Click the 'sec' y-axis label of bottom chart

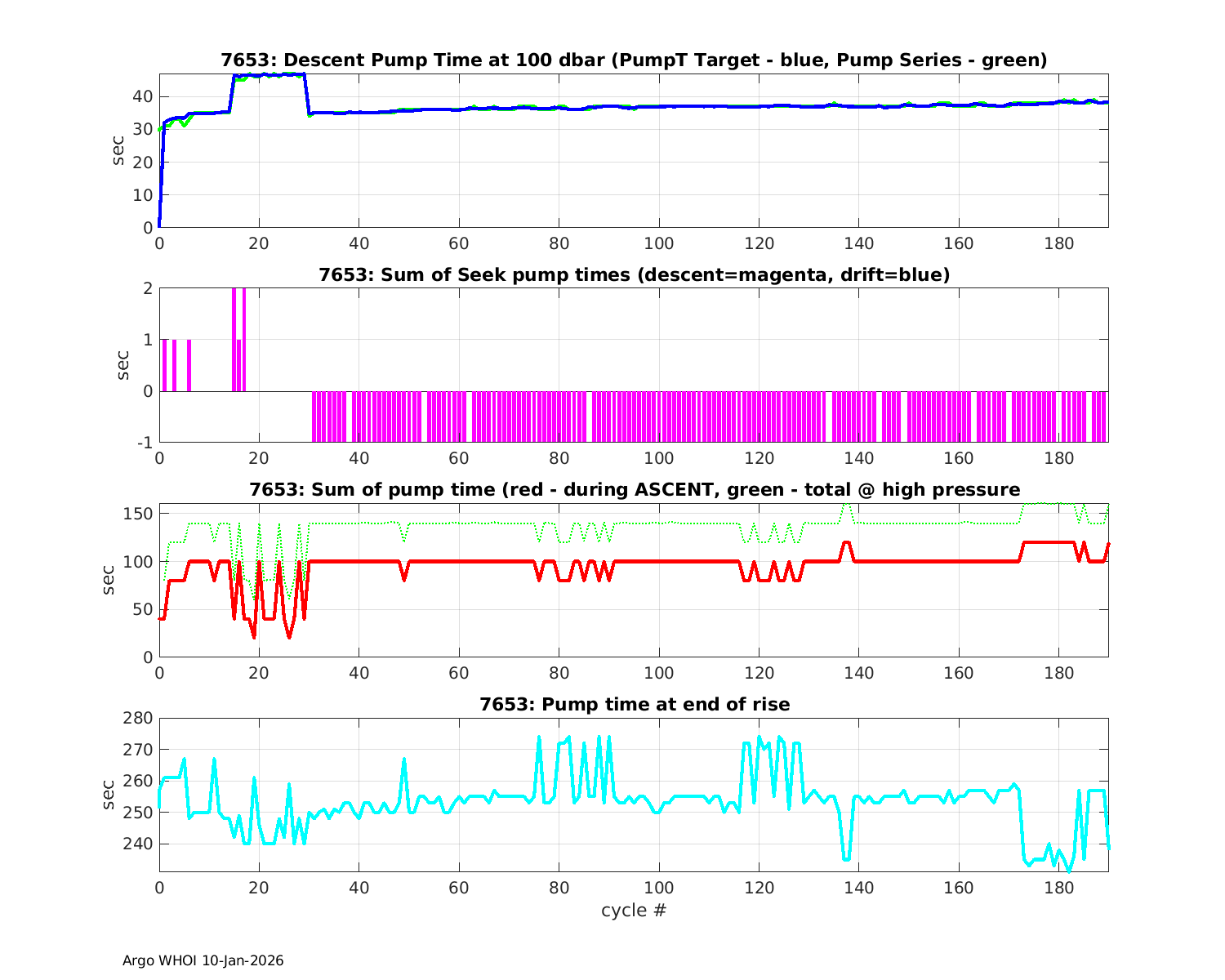point(110,794)
